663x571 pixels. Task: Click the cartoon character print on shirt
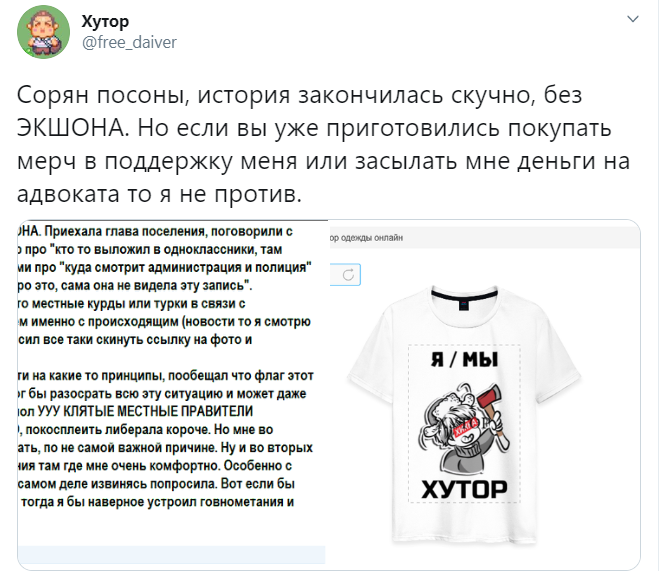coord(464,427)
